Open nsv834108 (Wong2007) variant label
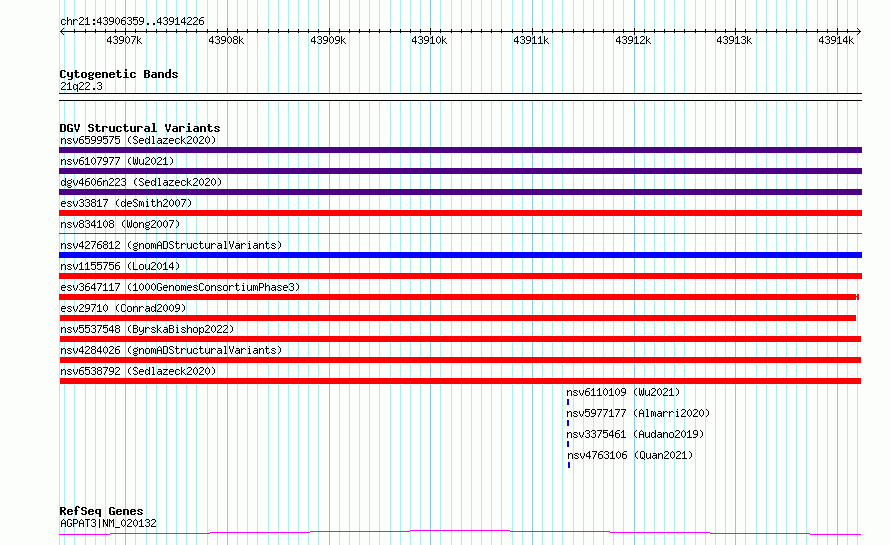 [120, 224]
